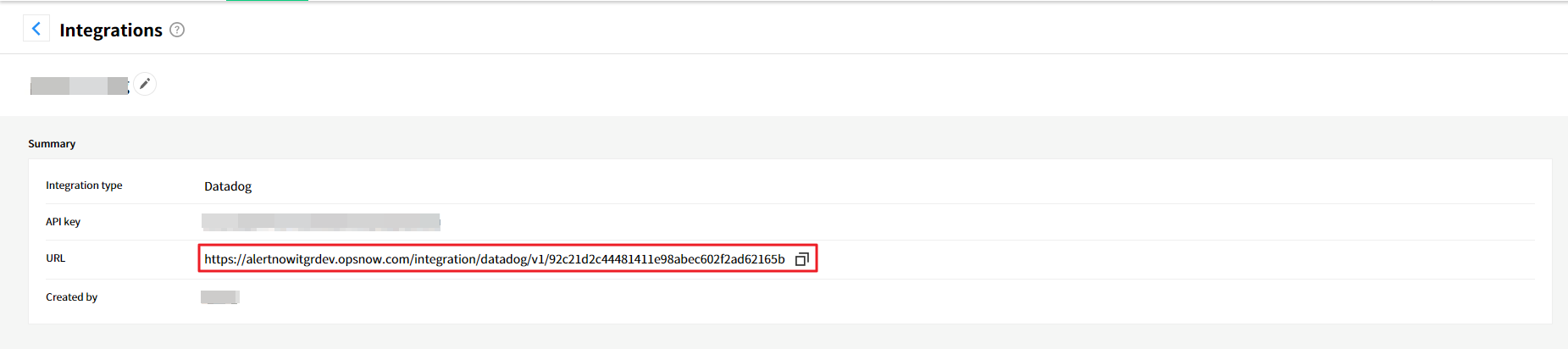Click the Integrations page heading
This screenshot has height=349, width=1568.
point(111,30)
